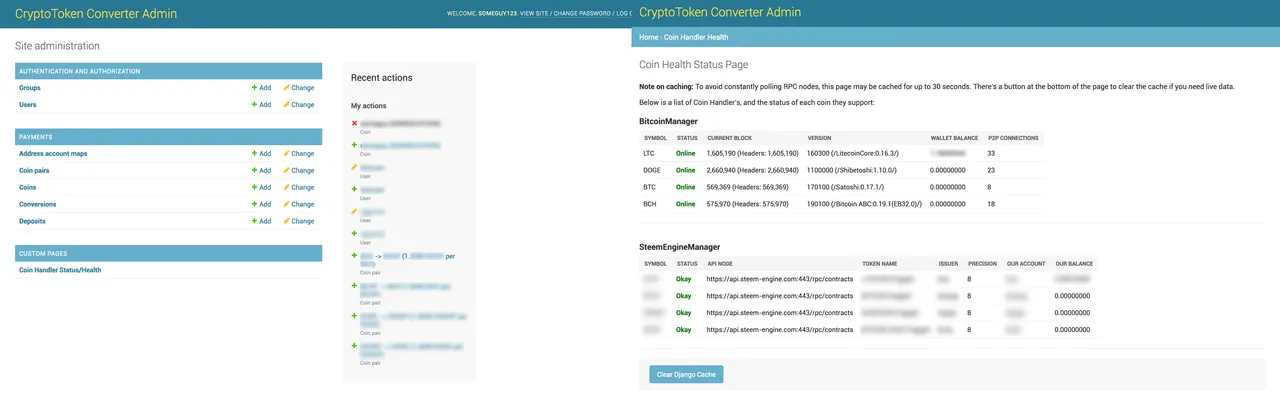Click the Recent actions heading

pyautogui.click(x=381, y=77)
